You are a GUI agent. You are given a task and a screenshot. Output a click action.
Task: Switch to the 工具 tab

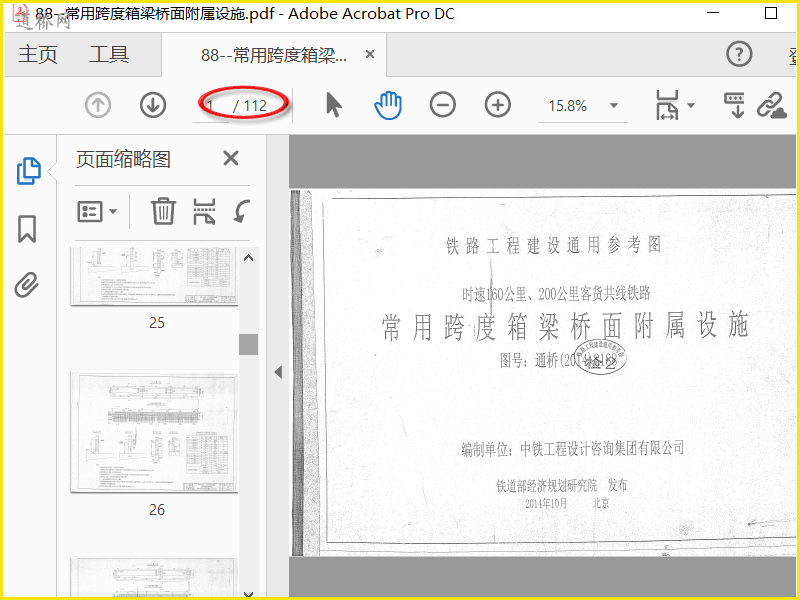tap(109, 54)
